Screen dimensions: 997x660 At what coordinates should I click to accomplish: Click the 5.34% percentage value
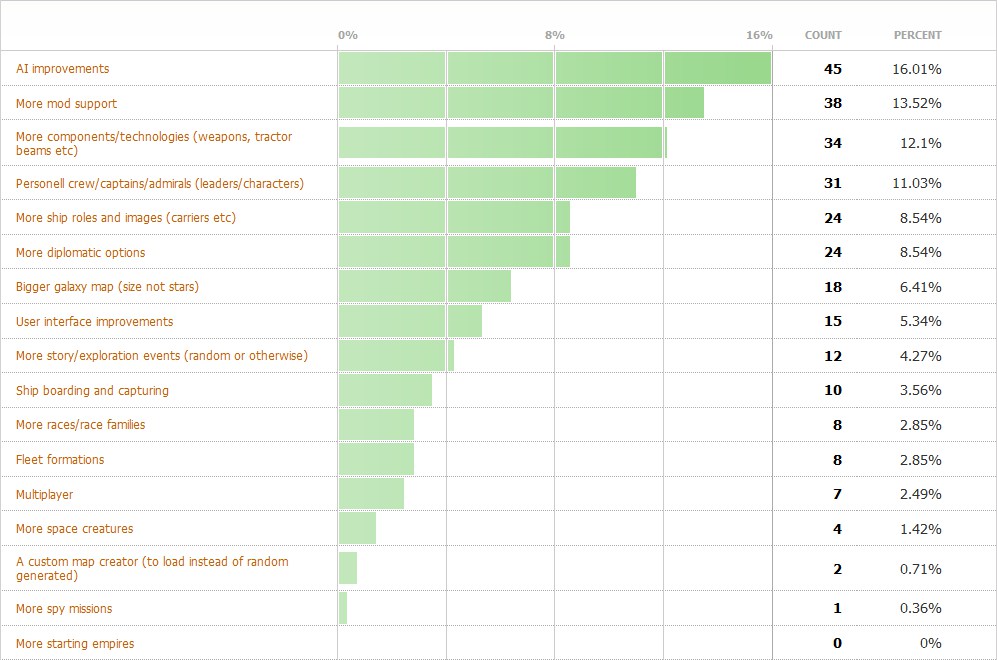pos(921,322)
